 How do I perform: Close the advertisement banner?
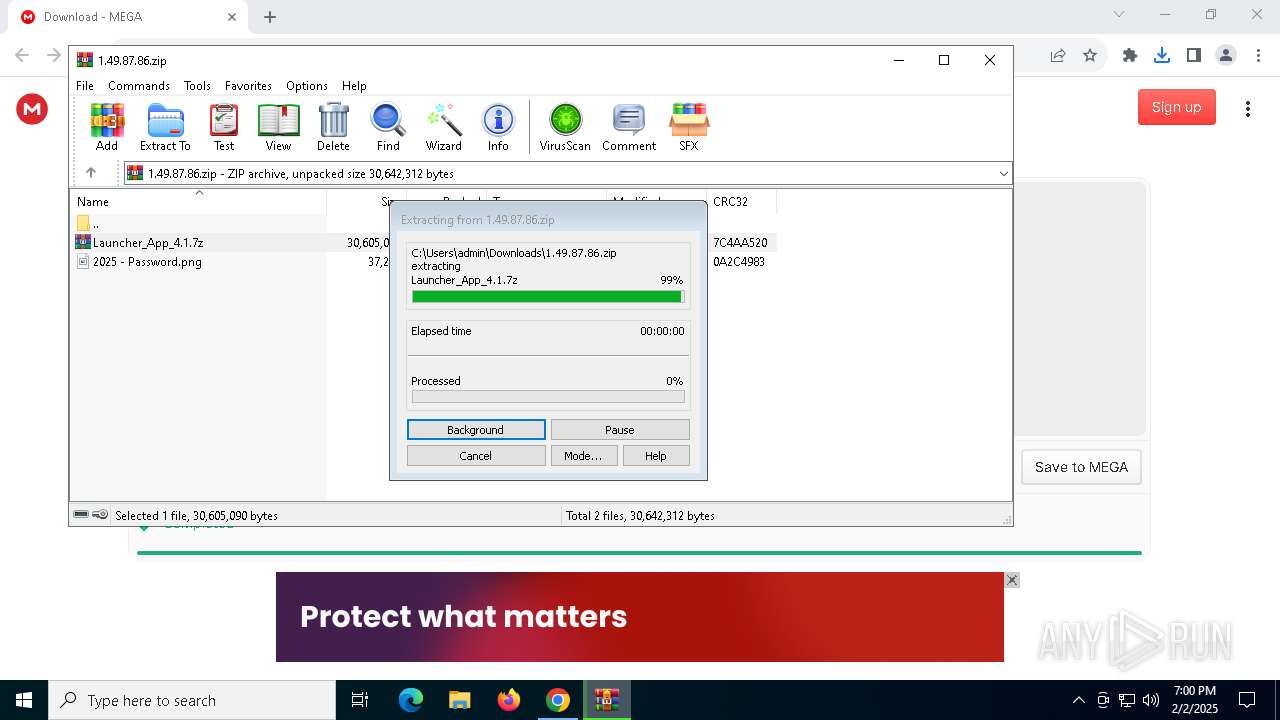tap(1012, 580)
